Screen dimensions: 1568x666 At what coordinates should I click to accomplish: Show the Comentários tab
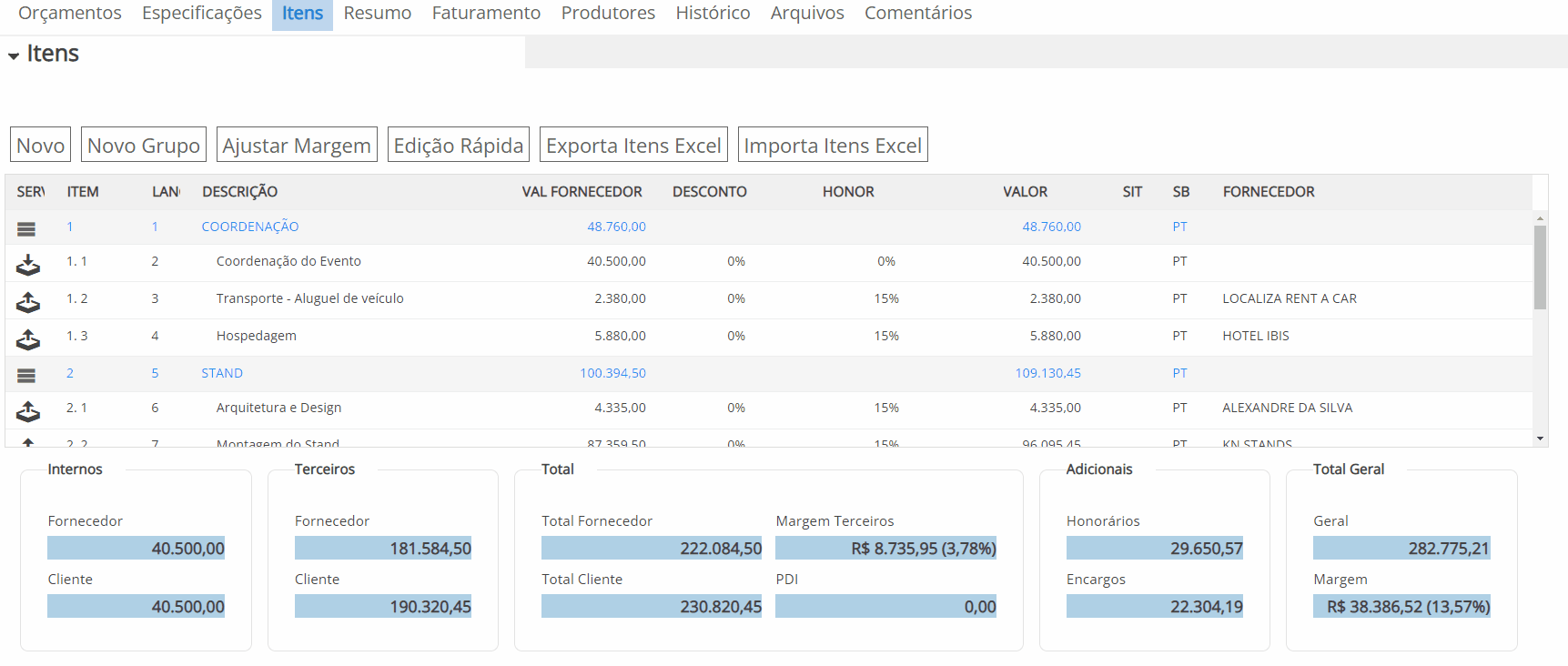[x=918, y=13]
